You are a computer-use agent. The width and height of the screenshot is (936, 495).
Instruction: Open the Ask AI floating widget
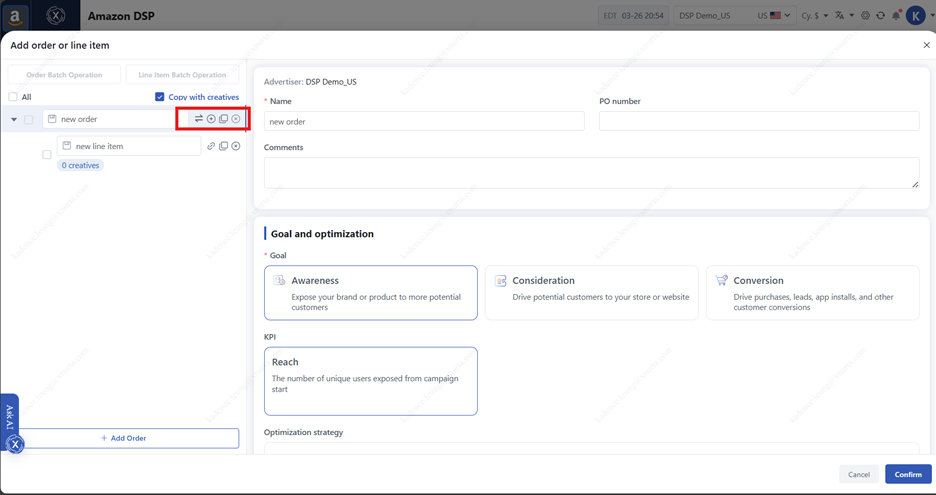(10, 423)
